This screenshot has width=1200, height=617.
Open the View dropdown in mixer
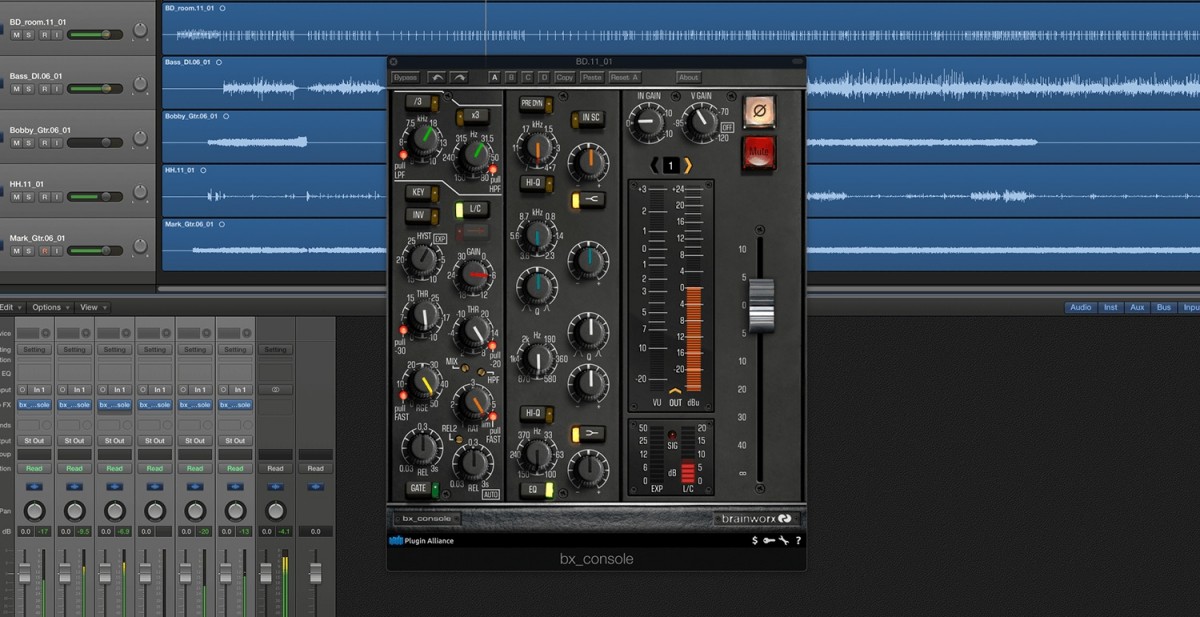(92, 307)
